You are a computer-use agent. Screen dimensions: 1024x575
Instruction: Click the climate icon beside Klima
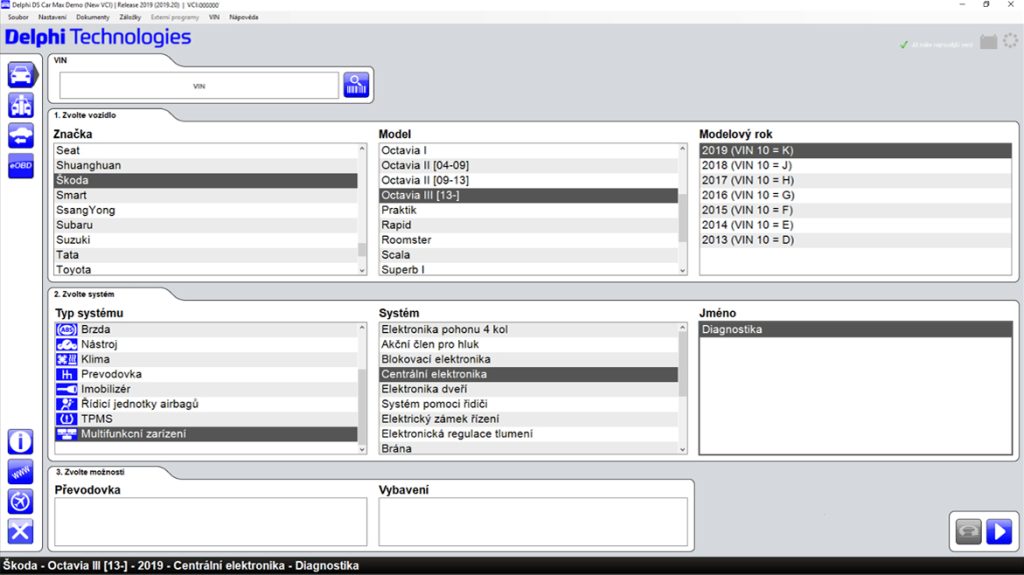(66, 359)
